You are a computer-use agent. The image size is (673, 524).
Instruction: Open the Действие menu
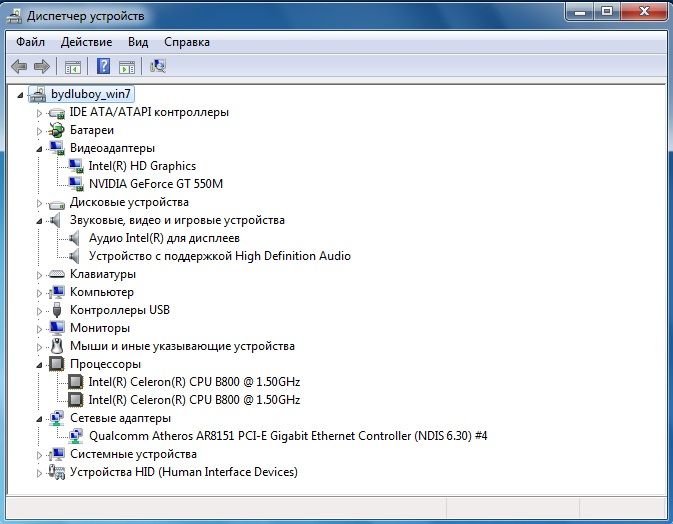pos(86,42)
